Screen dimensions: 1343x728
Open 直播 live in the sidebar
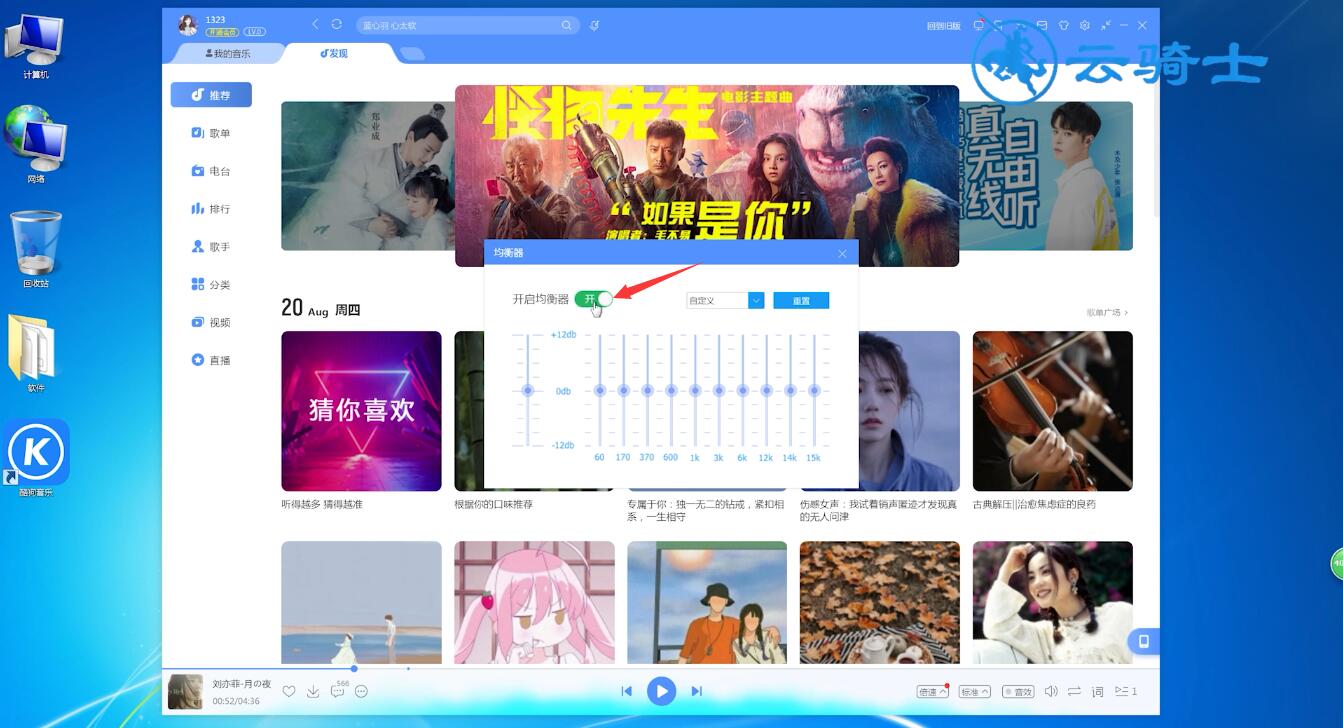[211, 360]
